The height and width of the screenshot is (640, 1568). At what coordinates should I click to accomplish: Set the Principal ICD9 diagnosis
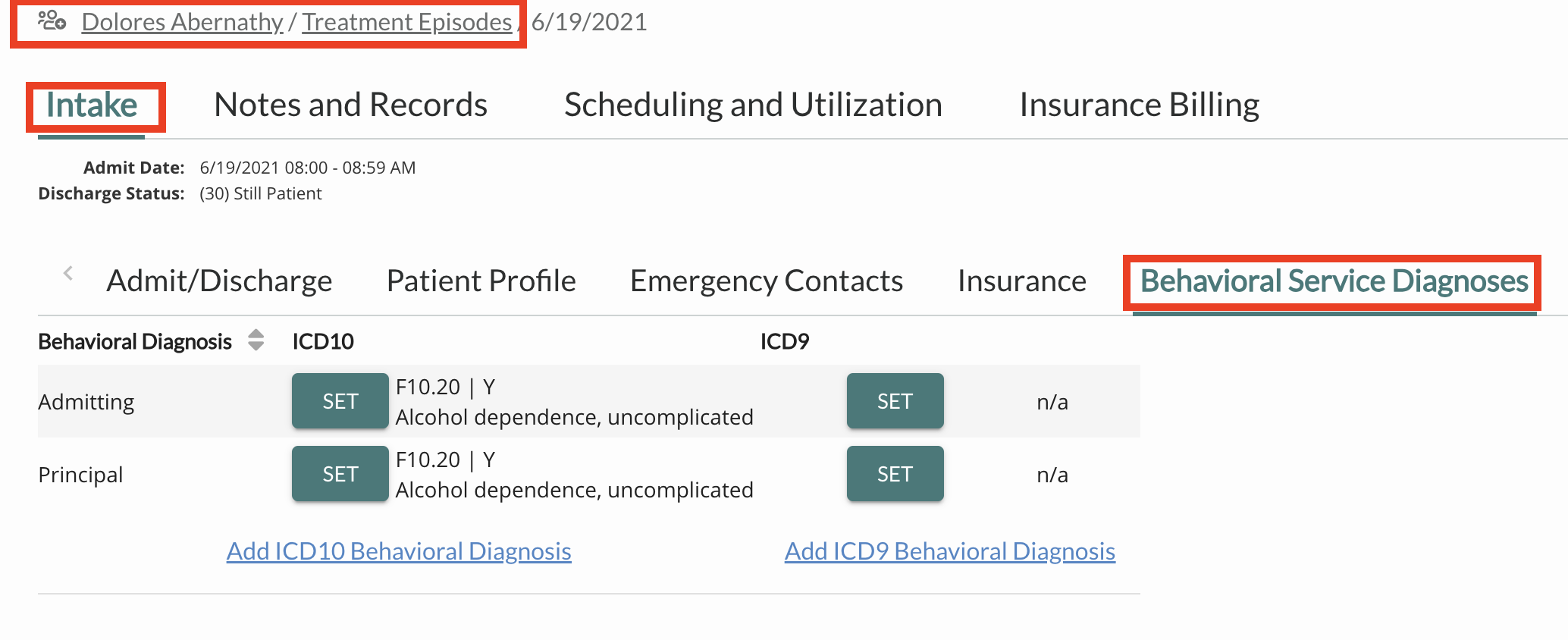click(x=895, y=473)
